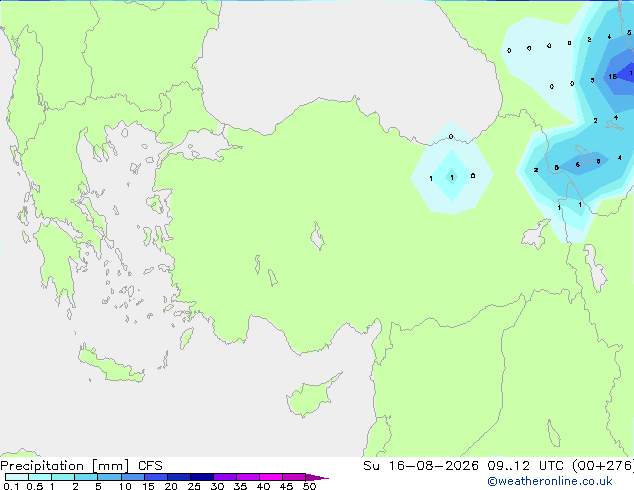This screenshot has width=634, height=490.
Task: Click the centre 1 value in diamond contour
Action: point(452,177)
